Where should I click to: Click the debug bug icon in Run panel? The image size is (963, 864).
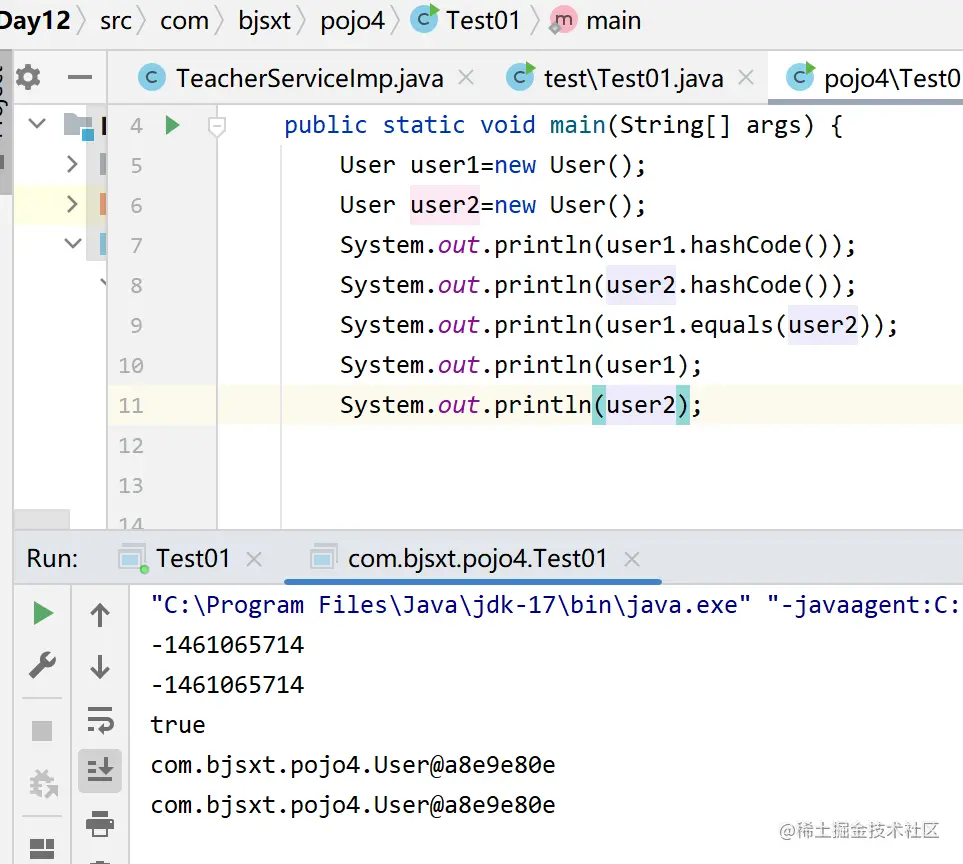(43, 784)
